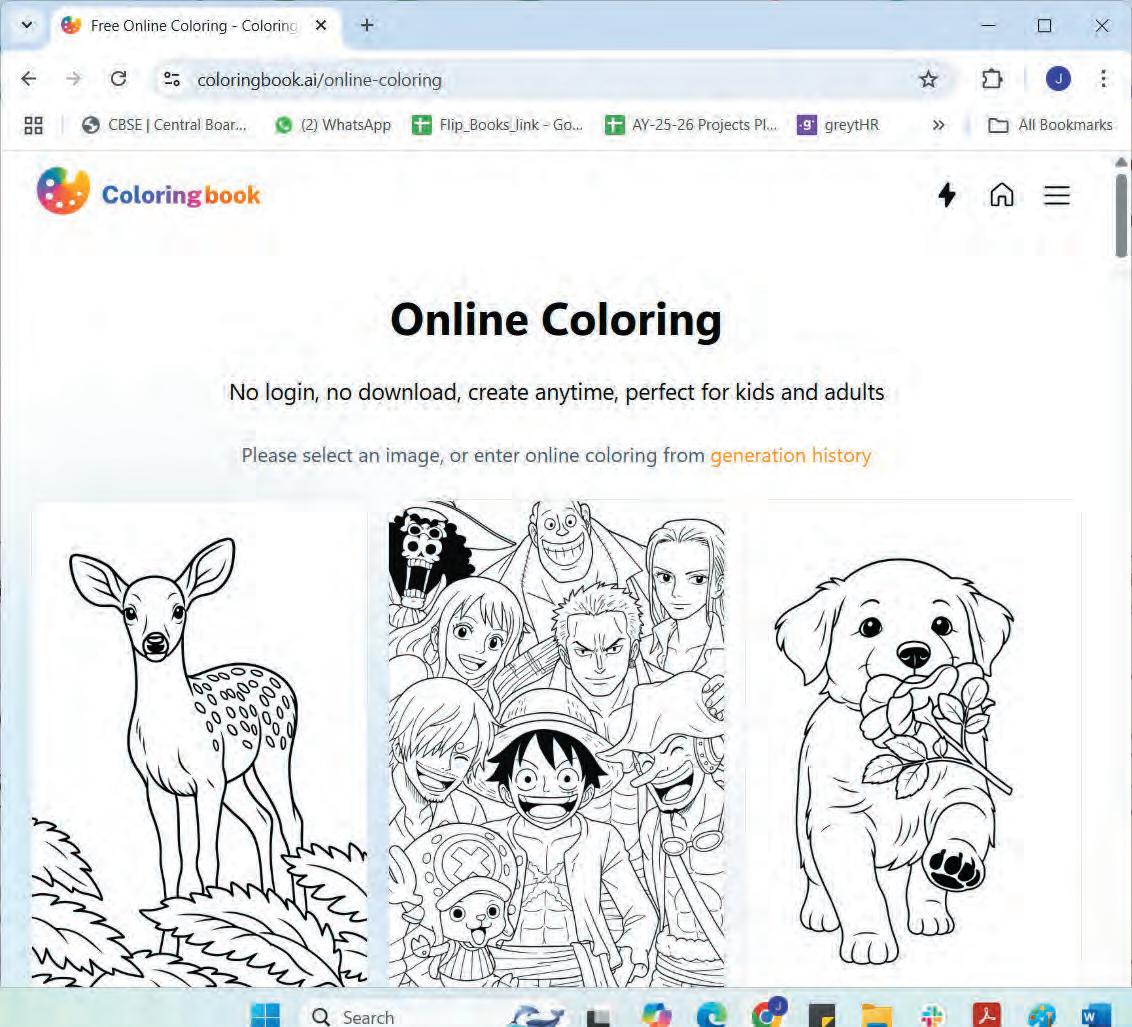Go back to the previous page
This screenshot has height=1027, width=1132.
[x=29, y=79]
